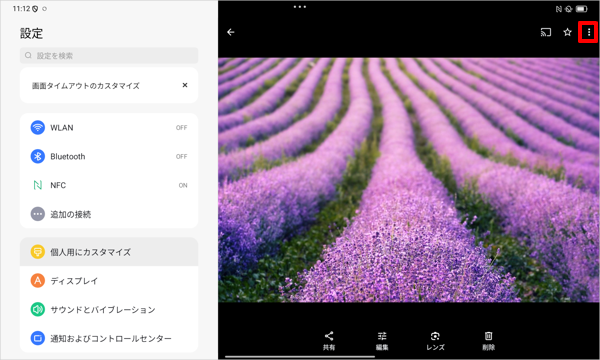Open ディスプレイ settings

(x=109, y=281)
